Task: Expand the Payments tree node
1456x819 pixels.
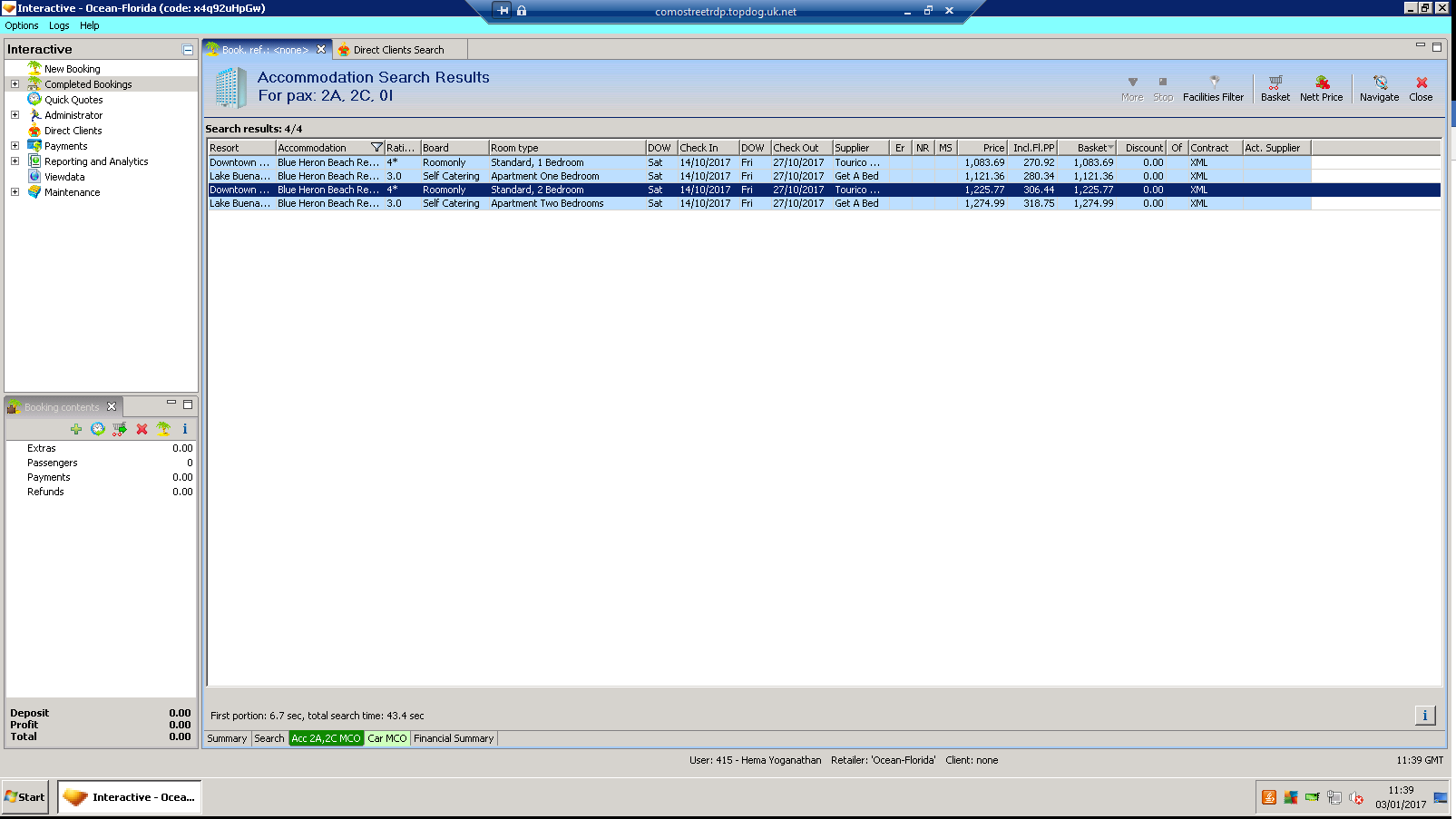Action: coord(15,146)
